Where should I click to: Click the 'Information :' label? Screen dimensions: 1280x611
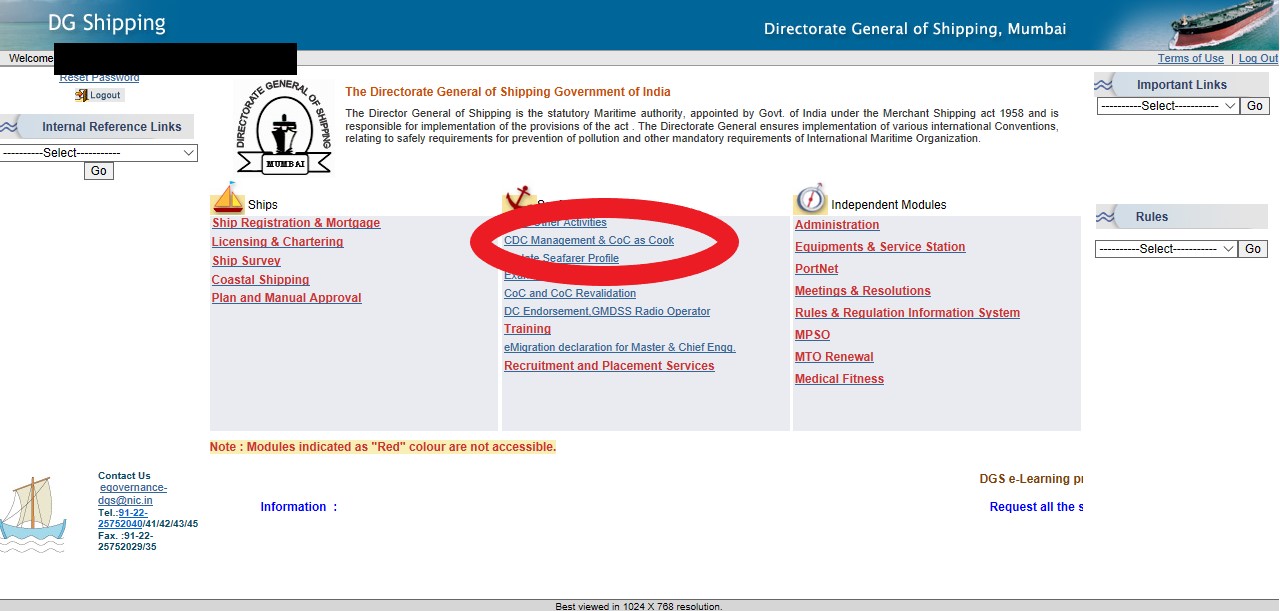pyautogui.click(x=298, y=507)
